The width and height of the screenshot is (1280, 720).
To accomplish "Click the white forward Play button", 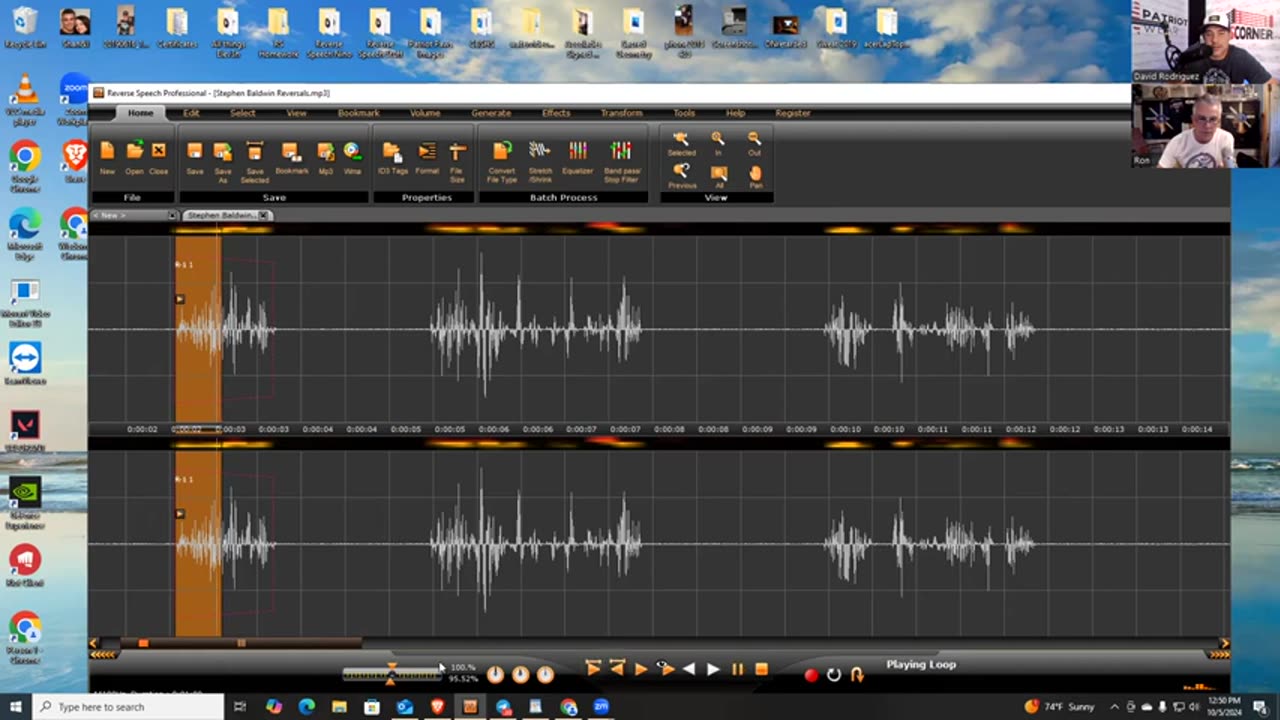I will click(713, 670).
